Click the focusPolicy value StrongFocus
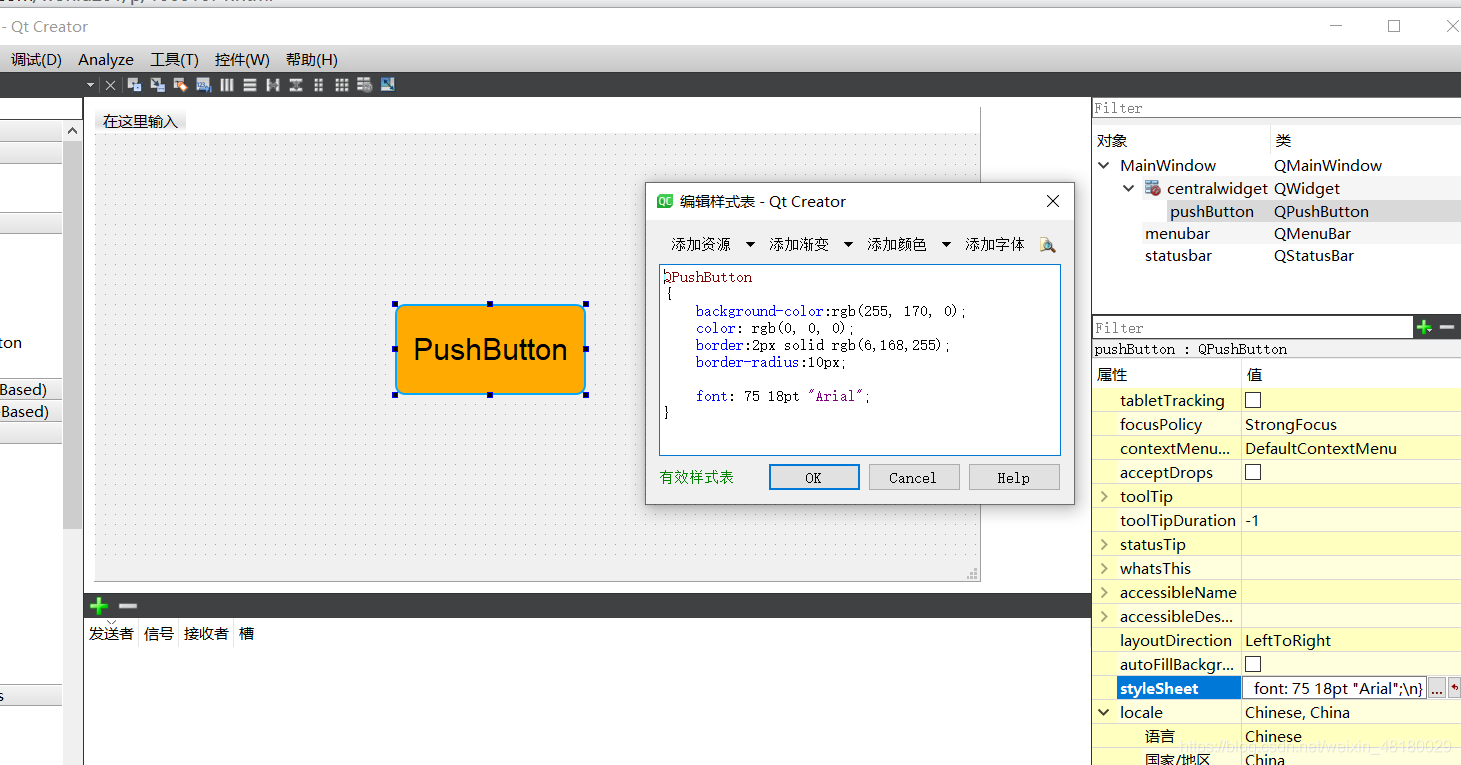Viewport: 1461px width, 765px height. pos(1290,424)
